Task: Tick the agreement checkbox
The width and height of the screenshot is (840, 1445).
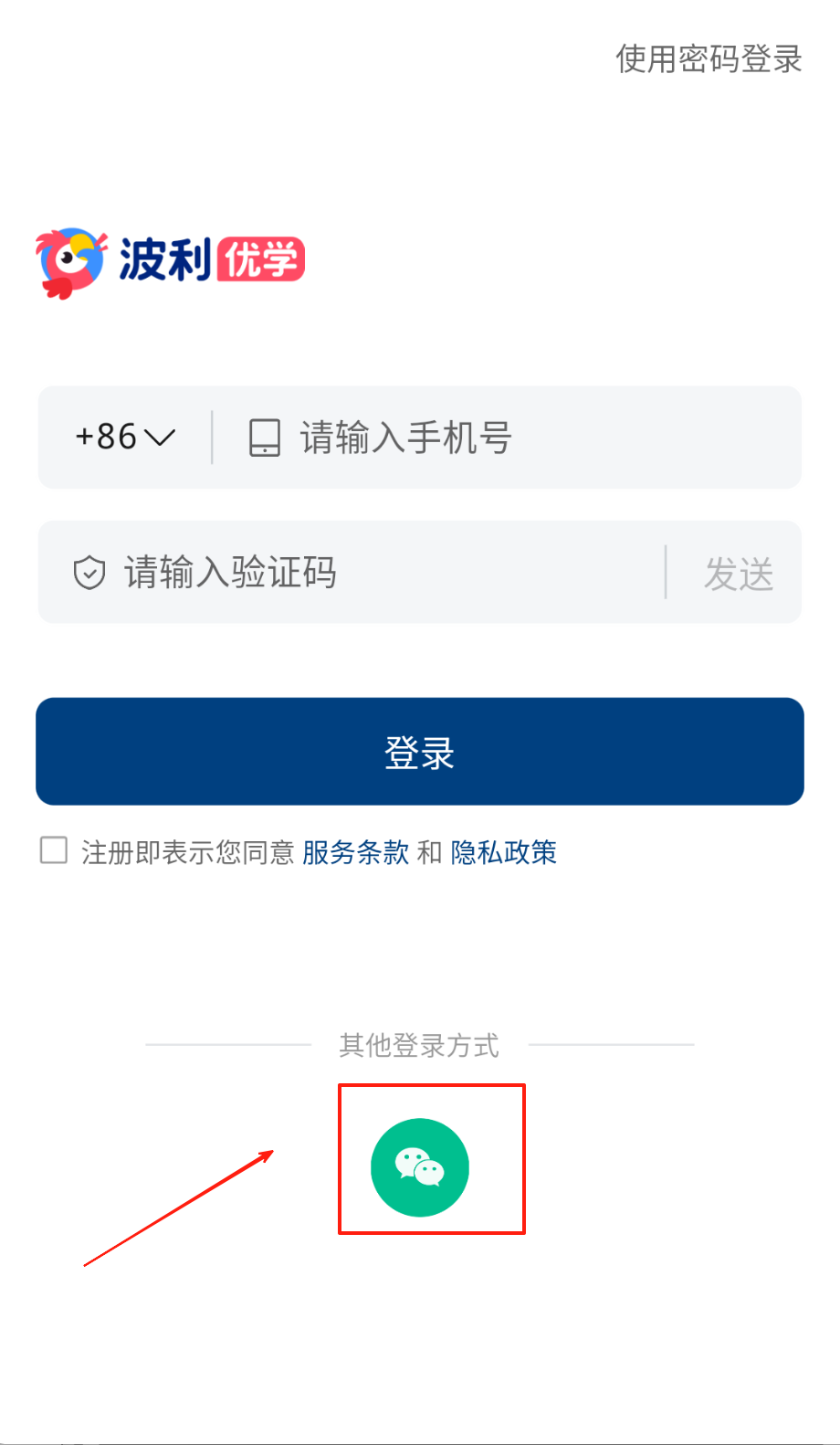Action: tap(54, 850)
